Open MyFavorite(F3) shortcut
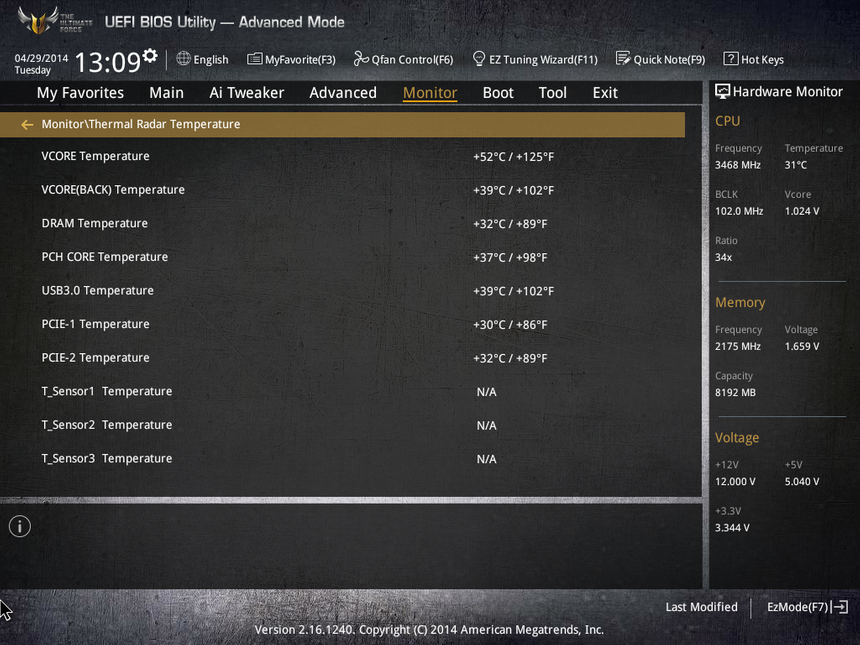Image resolution: width=860 pixels, height=645 pixels. (291, 59)
